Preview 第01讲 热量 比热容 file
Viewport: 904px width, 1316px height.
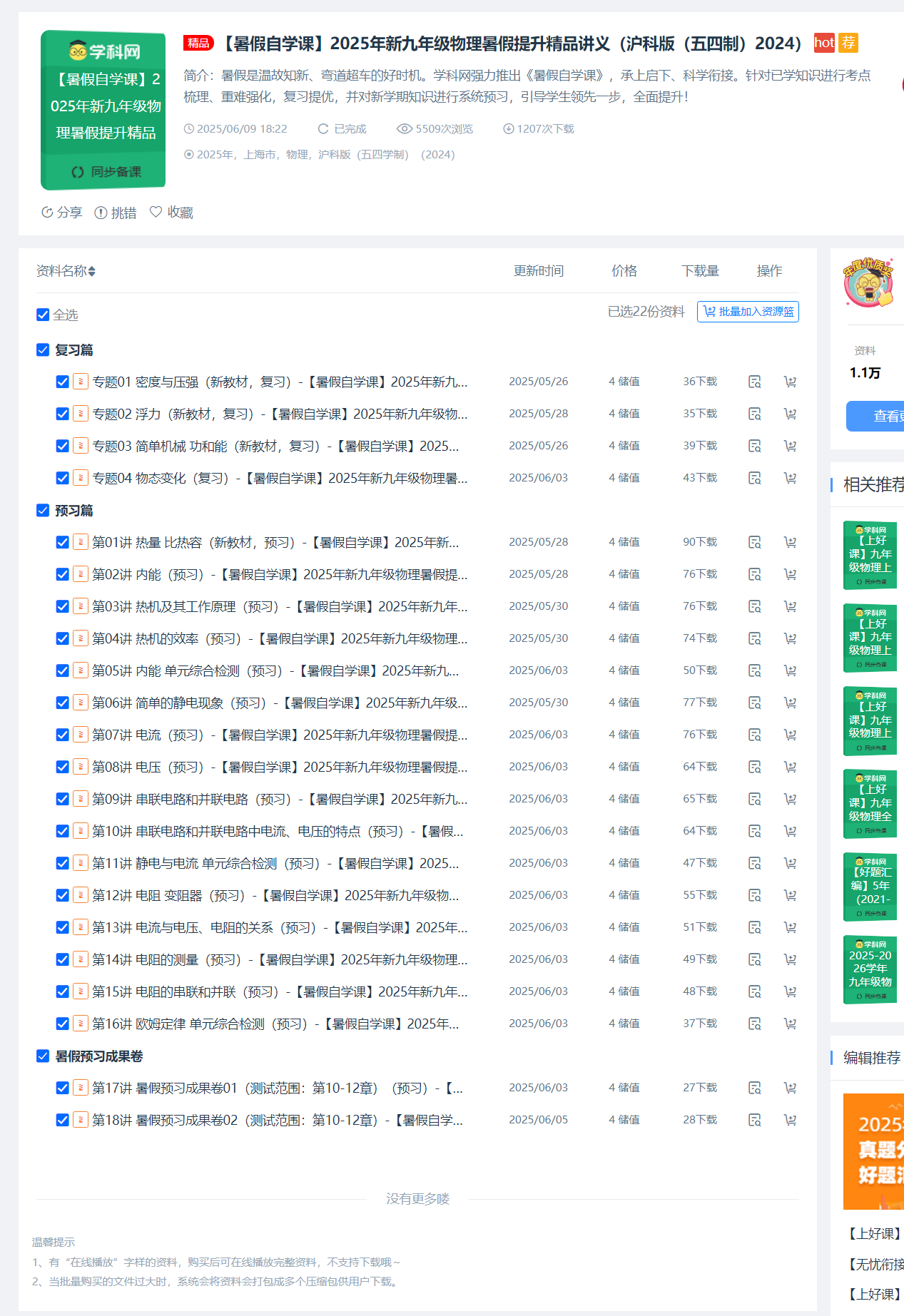coord(754,542)
